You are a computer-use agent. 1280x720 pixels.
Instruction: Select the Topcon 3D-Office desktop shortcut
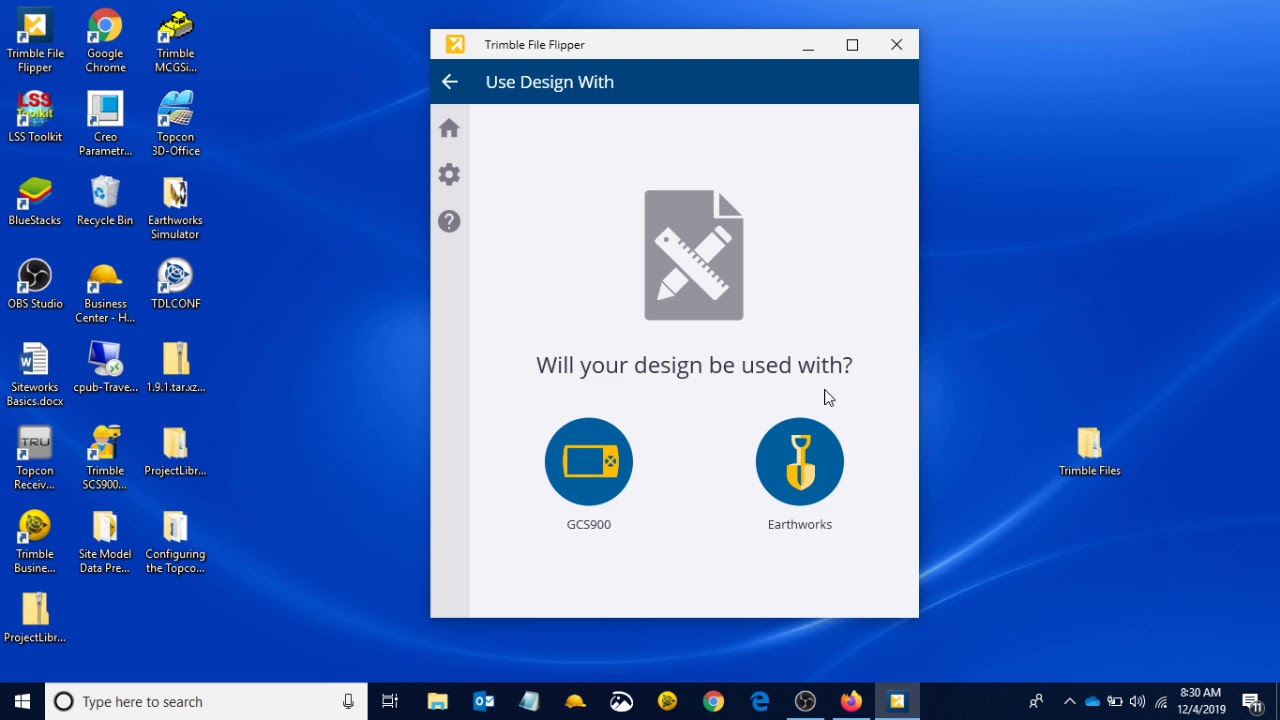[175, 125]
